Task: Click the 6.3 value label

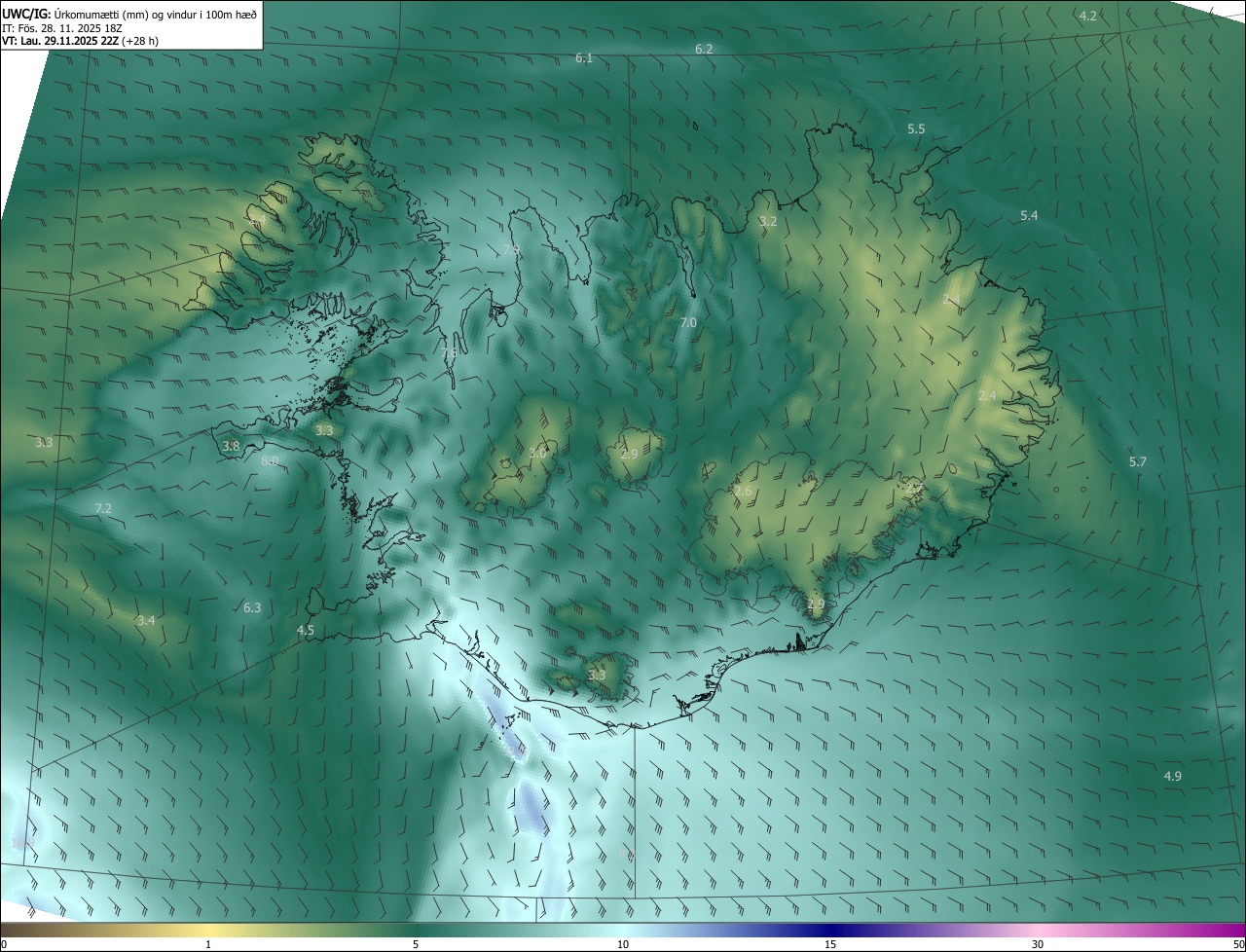Action: click(x=252, y=607)
